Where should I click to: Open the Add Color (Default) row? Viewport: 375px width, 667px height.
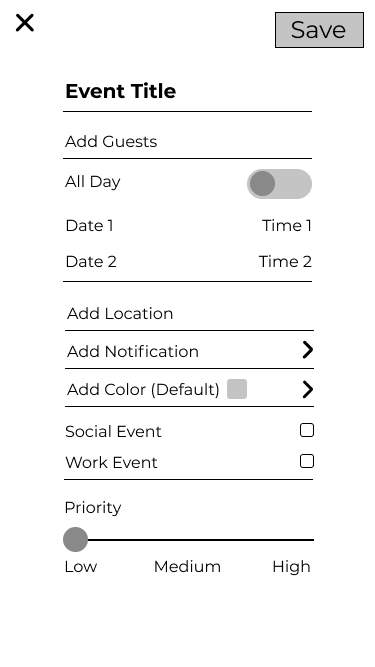coord(189,389)
